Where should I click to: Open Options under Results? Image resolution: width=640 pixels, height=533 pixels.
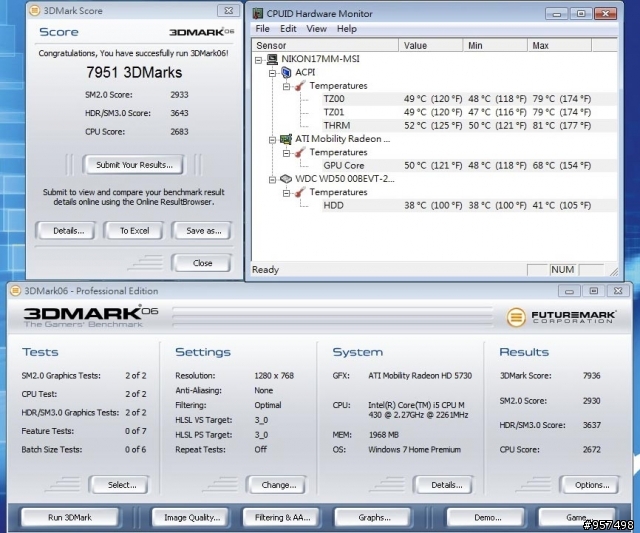590,485
